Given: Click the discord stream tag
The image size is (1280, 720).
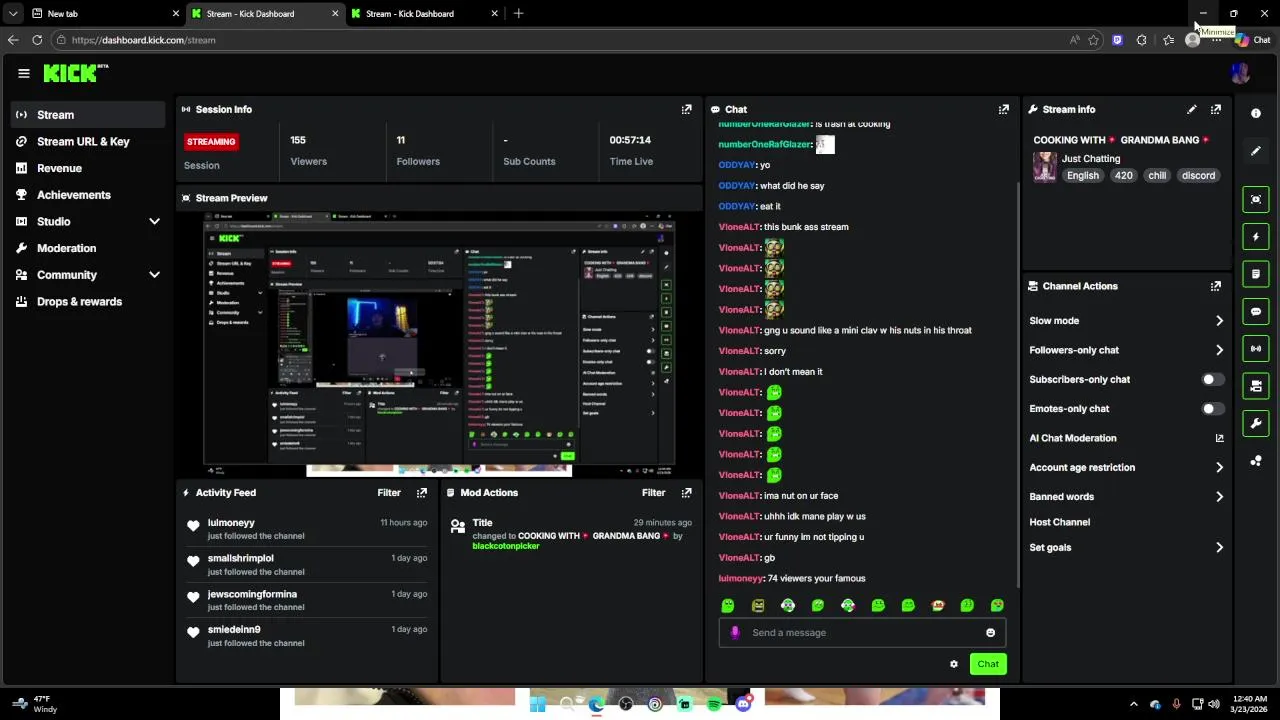Looking at the screenshot, I should click(1198, 175).
